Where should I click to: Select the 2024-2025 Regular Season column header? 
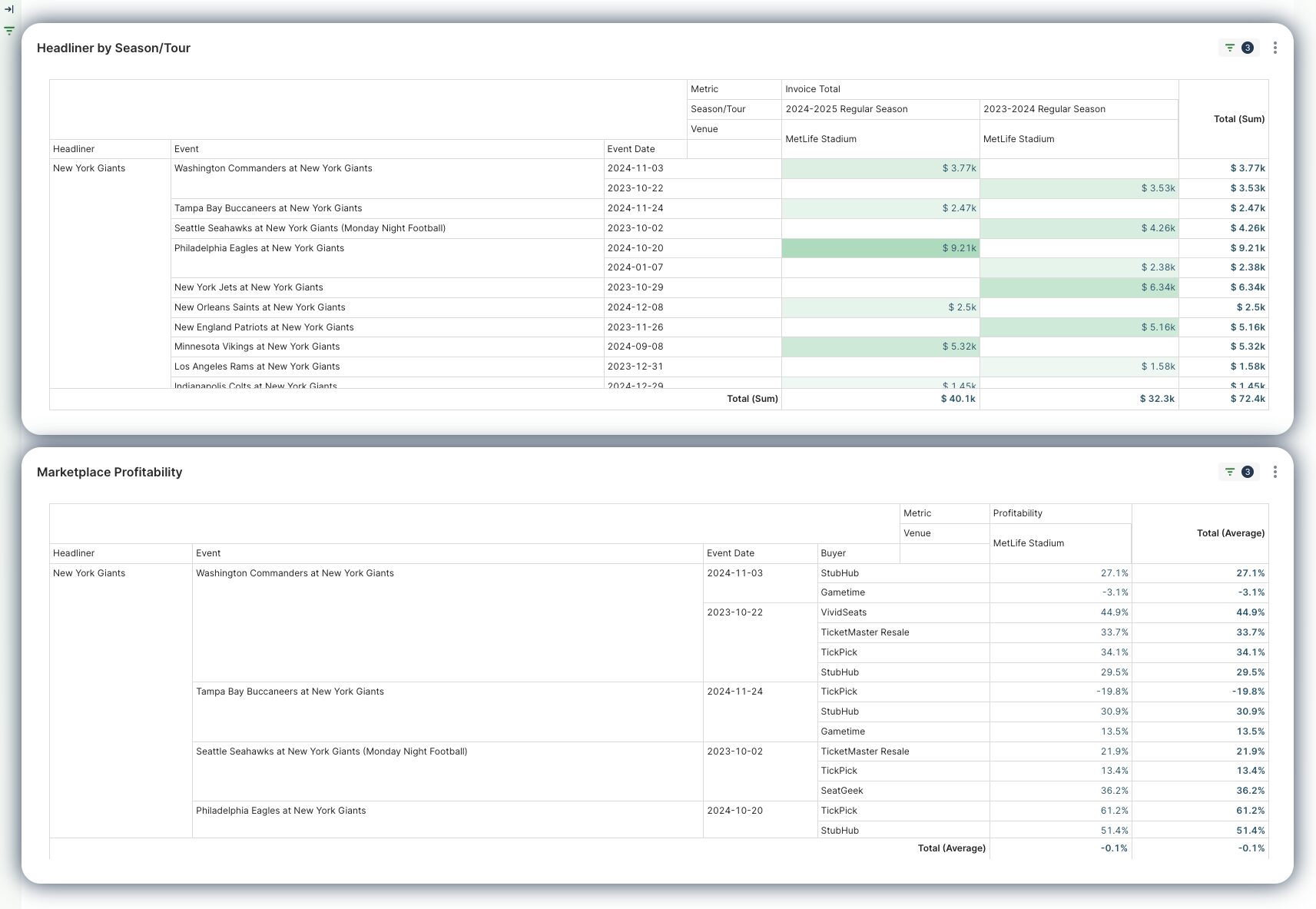coord(846,109)
